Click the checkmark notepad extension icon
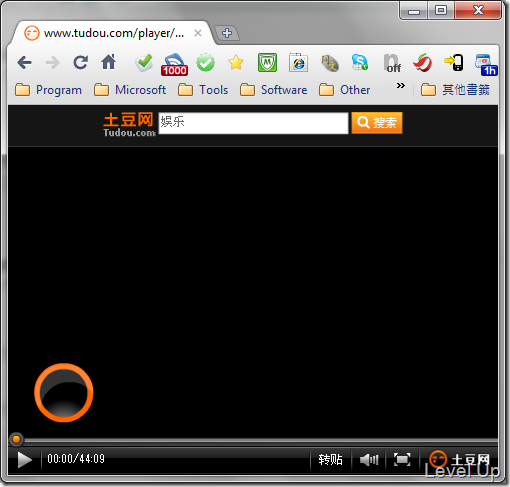Screen dimensions: 510x487 click(144, 62)
